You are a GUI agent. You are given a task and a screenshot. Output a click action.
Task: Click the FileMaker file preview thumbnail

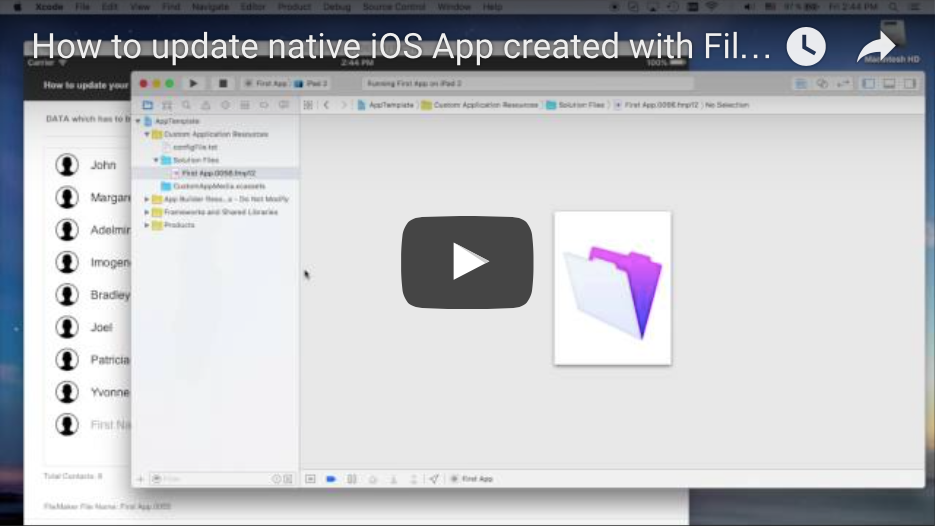(x=612, y=288)
